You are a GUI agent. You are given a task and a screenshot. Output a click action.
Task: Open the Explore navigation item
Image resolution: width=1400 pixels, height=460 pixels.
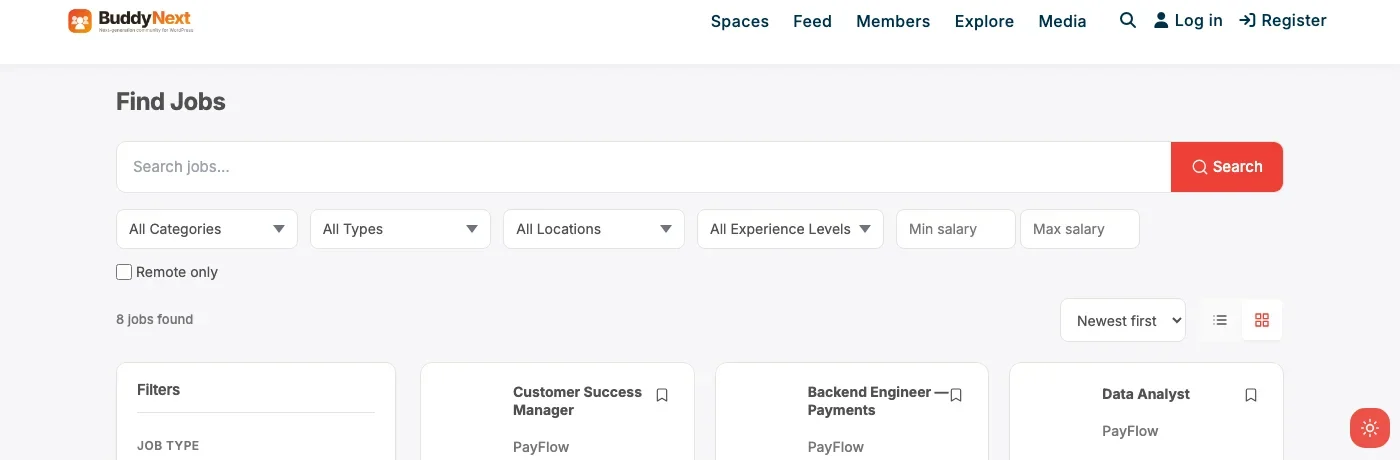(x=984, y=21)
